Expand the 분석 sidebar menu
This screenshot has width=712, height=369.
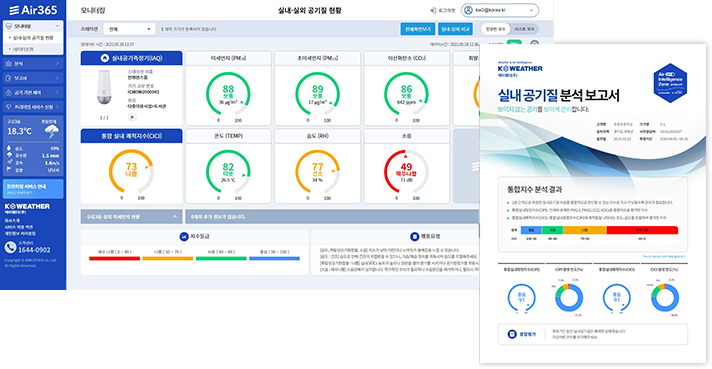33,64
